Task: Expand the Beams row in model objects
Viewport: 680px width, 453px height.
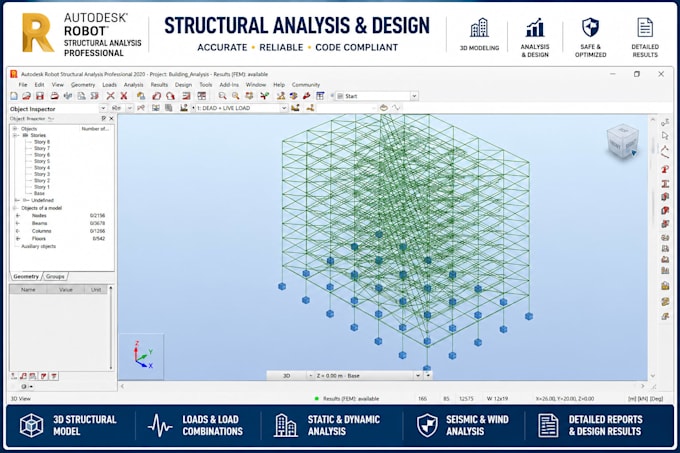Action: click(x=18, y=223)
